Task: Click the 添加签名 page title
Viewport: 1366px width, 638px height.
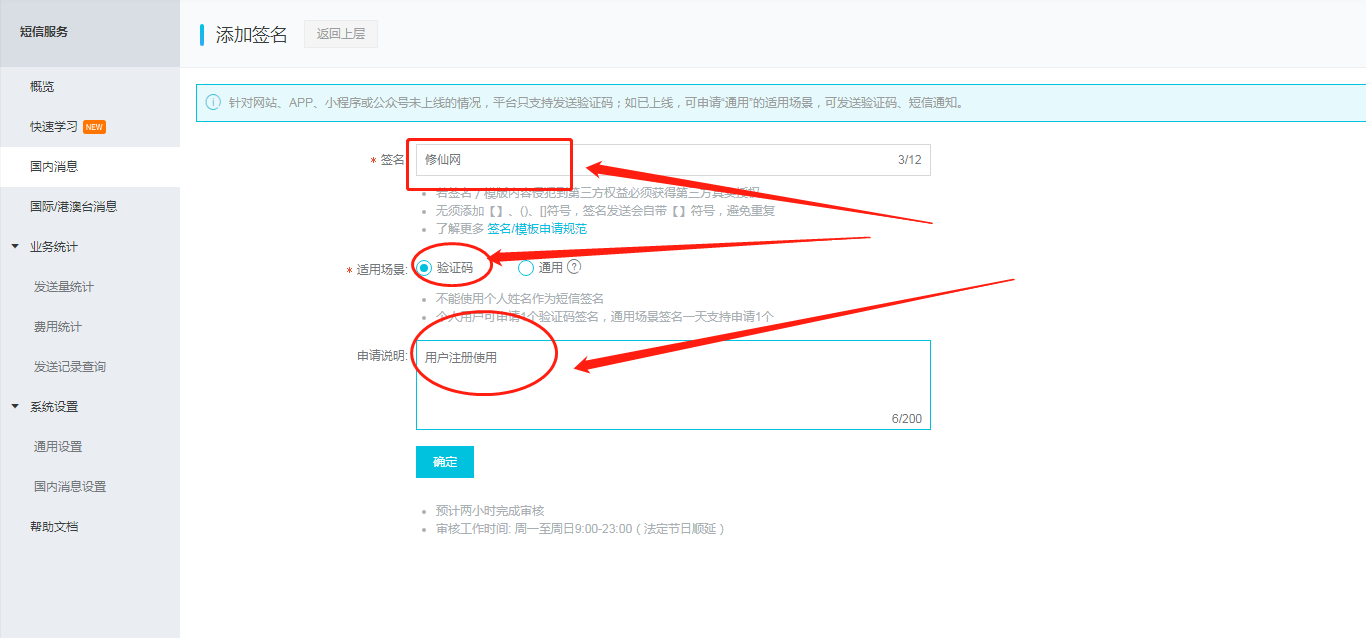Action: click(x=252, y=35)
